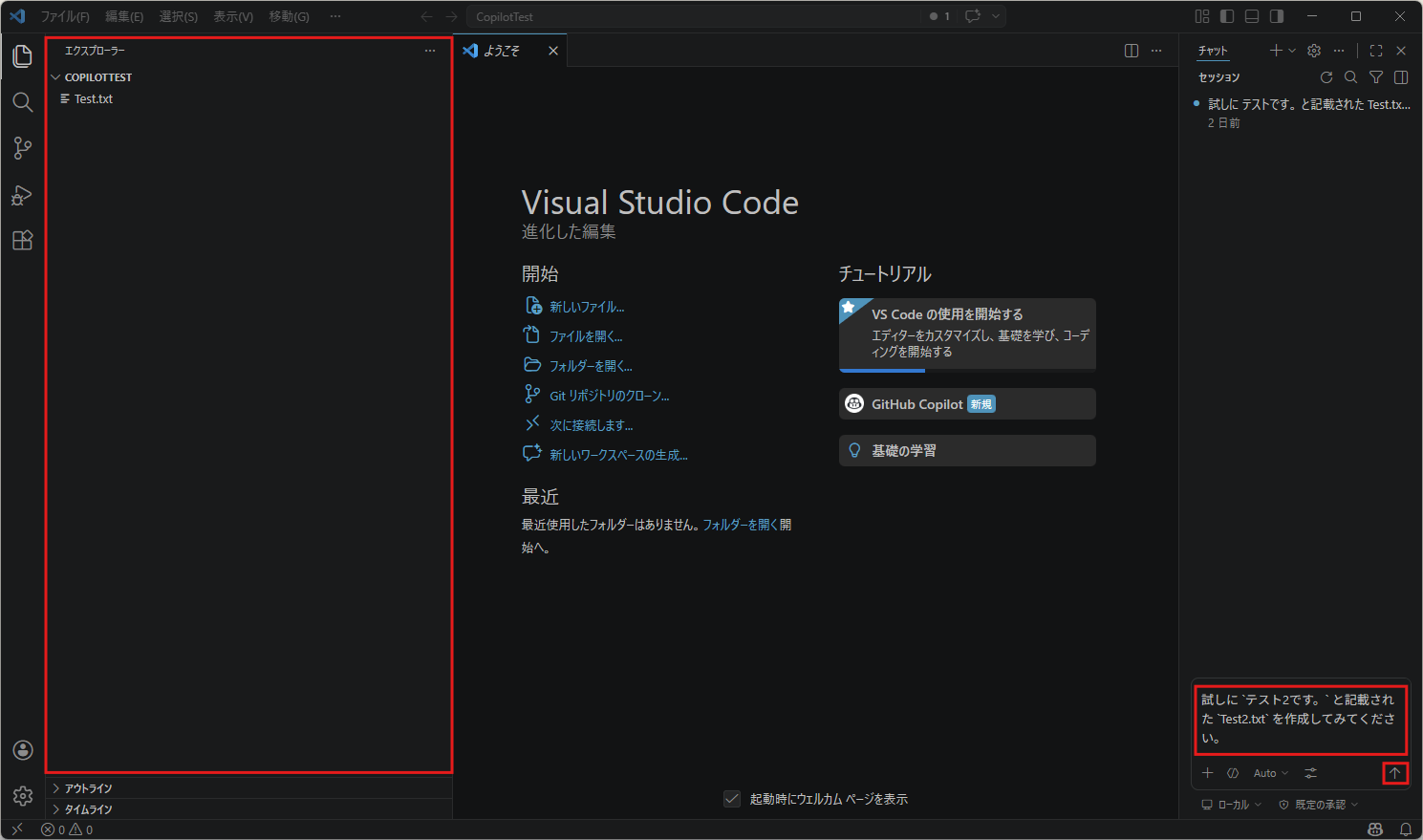This screenshot has width=1423, height=840.
Task: Toggle show welcome page on startup checkbox
Action: coord(732,799)
